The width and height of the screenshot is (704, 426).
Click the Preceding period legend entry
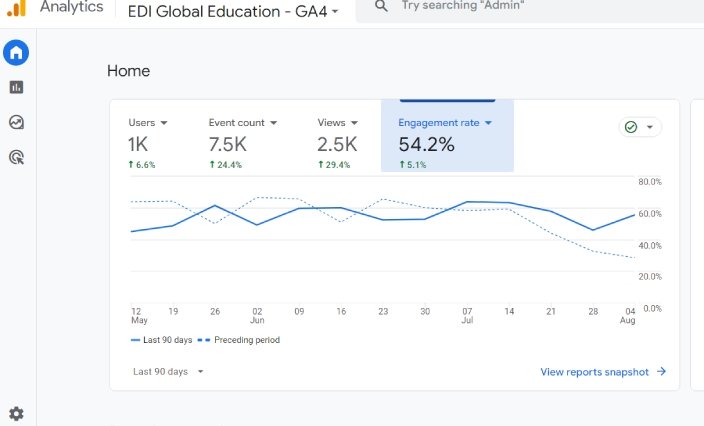click(x=239, y=340)
